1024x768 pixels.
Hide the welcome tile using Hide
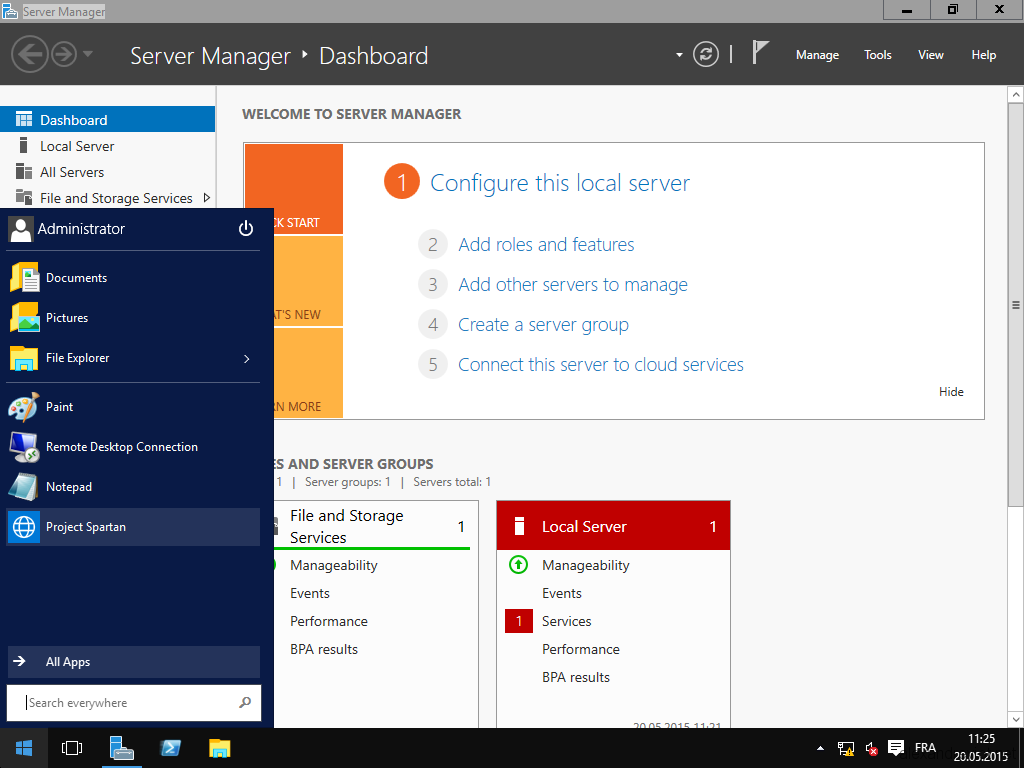tap(951, 392)
